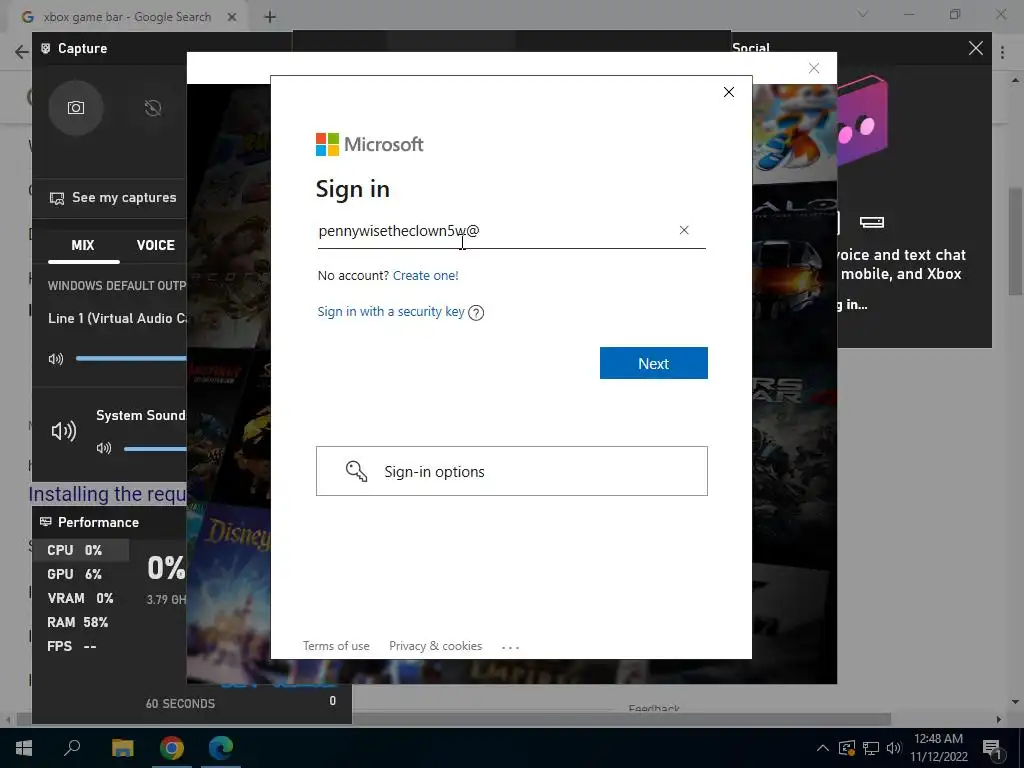Screen dimensions: 1024x768
Task: Click the Microsoft logo
Action: point(370,144)
